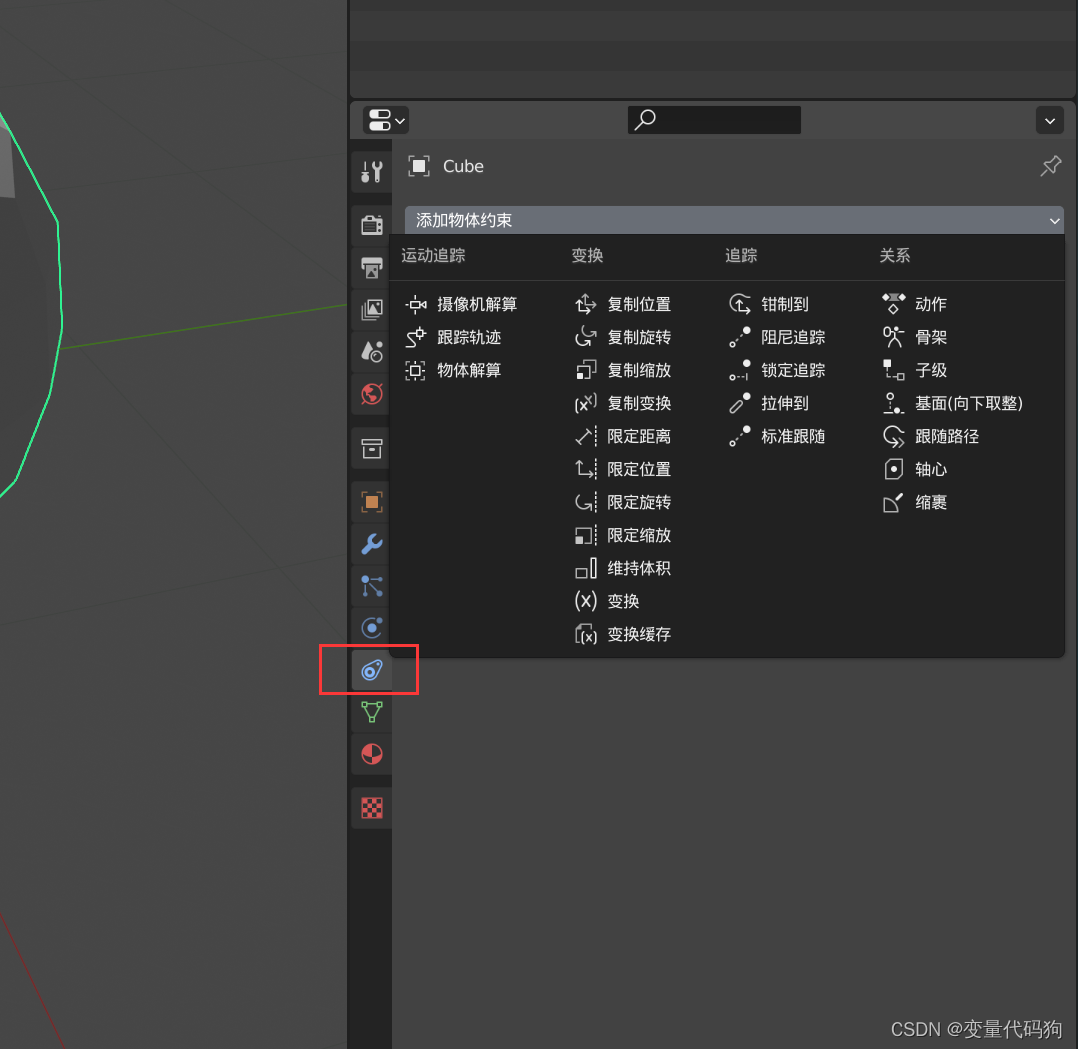Open the View Layer properties tab

pos(370,310)
